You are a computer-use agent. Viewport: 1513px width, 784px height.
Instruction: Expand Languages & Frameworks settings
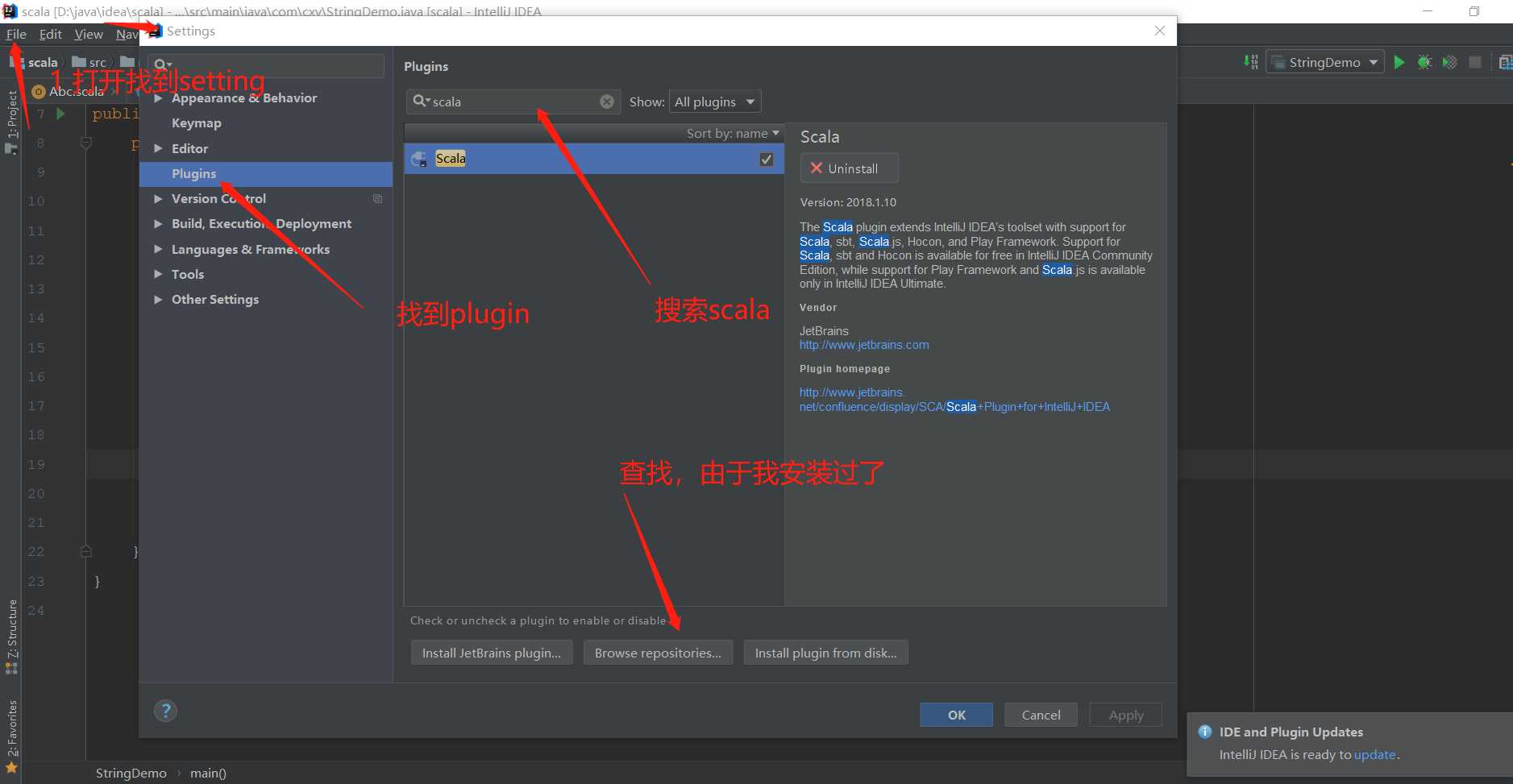(x=158, y=250)
